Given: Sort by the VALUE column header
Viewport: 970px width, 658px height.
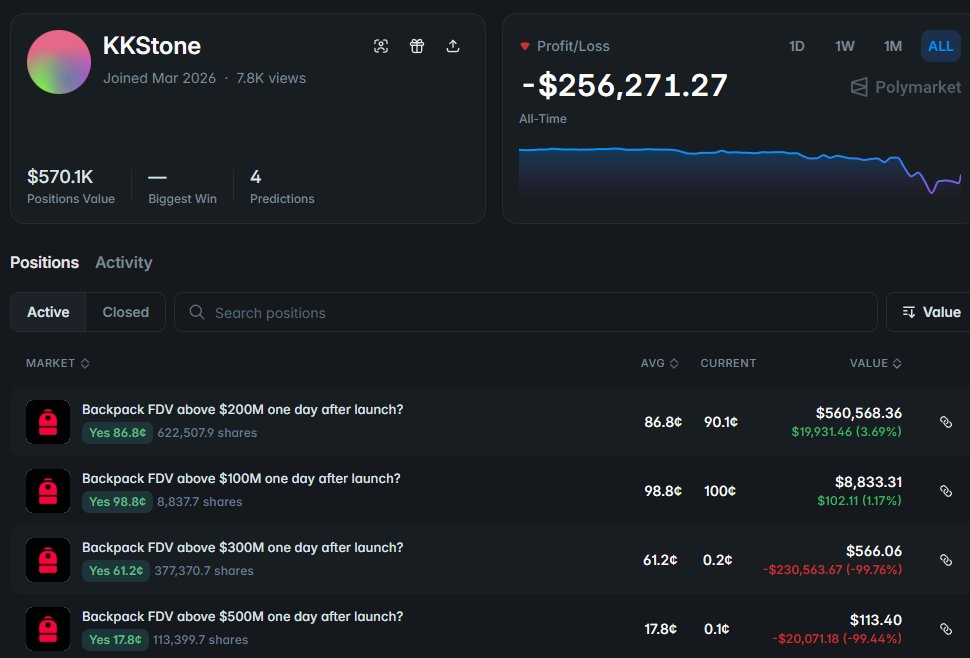Looking at the screenshot, I should (x=875, y=363).
